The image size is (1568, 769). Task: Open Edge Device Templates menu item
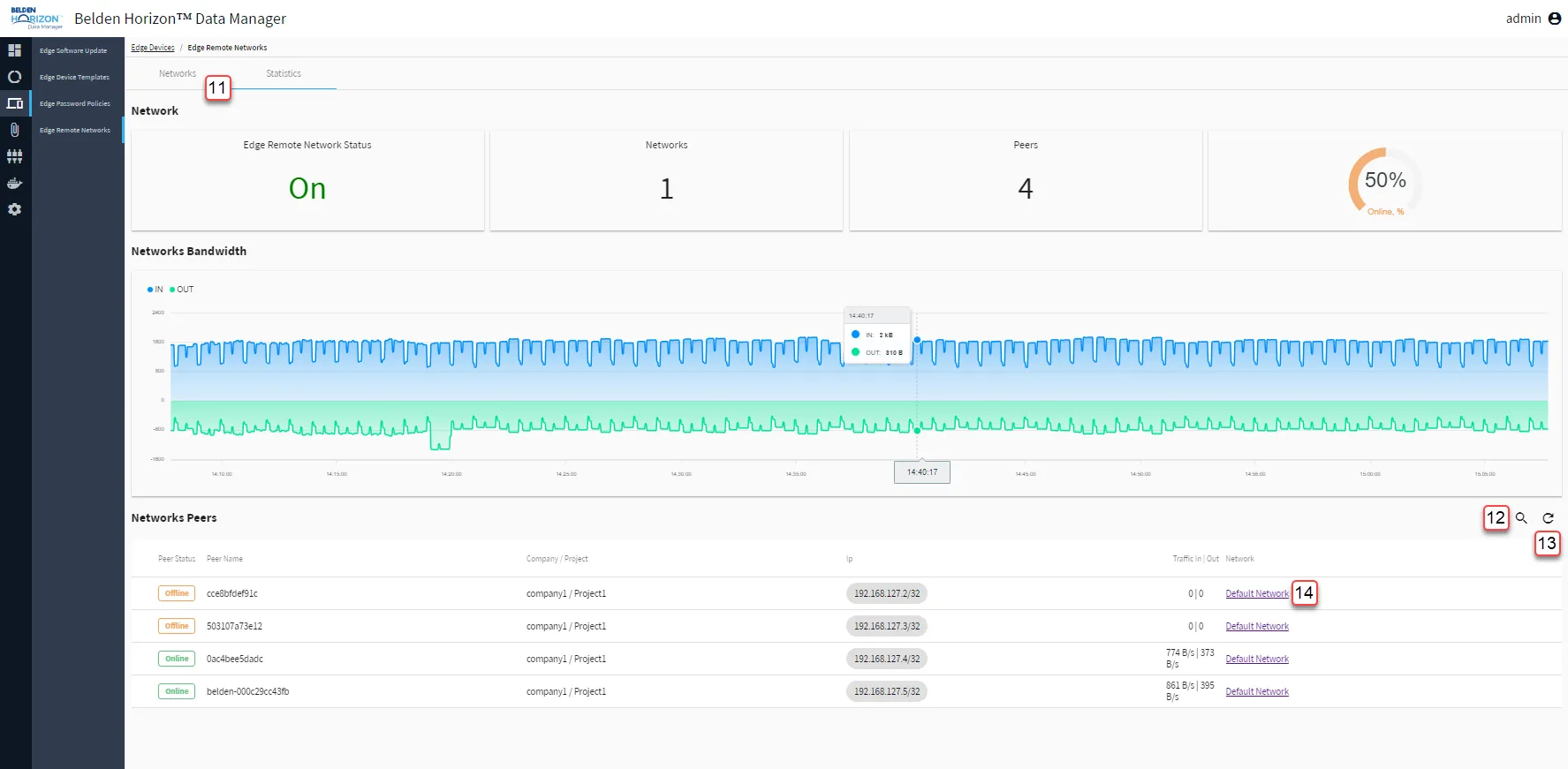pos(74,78)
